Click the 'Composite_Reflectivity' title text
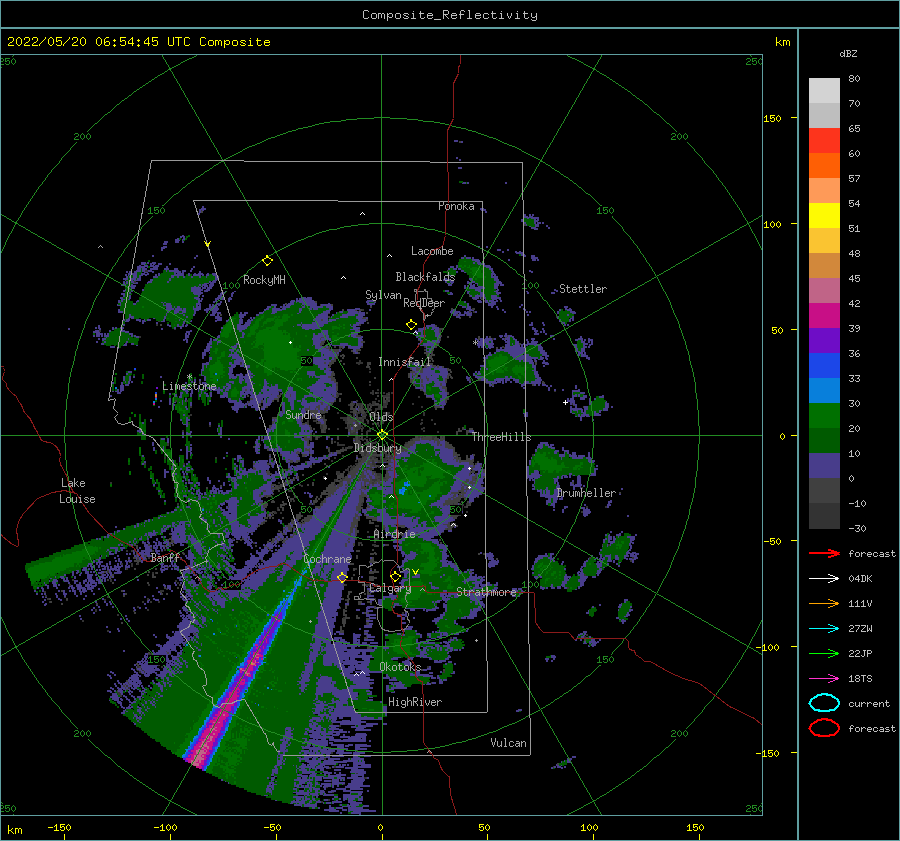Viewport: 900px width, 841px height. (x=450, y=15)
